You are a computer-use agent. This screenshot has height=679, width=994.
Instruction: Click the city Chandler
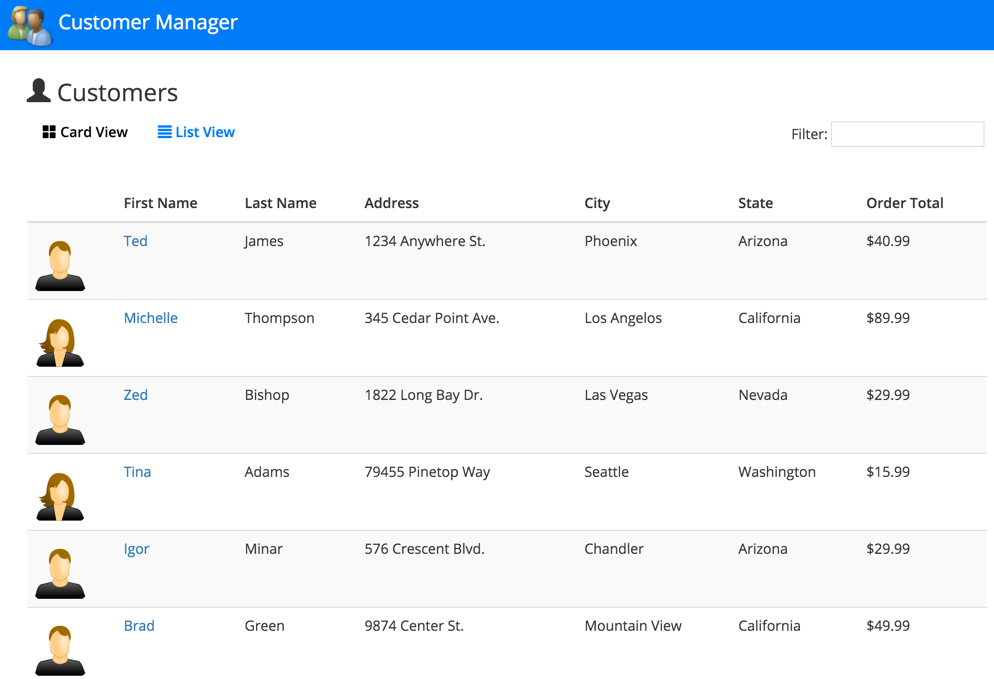pyautogui.click(x=614, y=549)
